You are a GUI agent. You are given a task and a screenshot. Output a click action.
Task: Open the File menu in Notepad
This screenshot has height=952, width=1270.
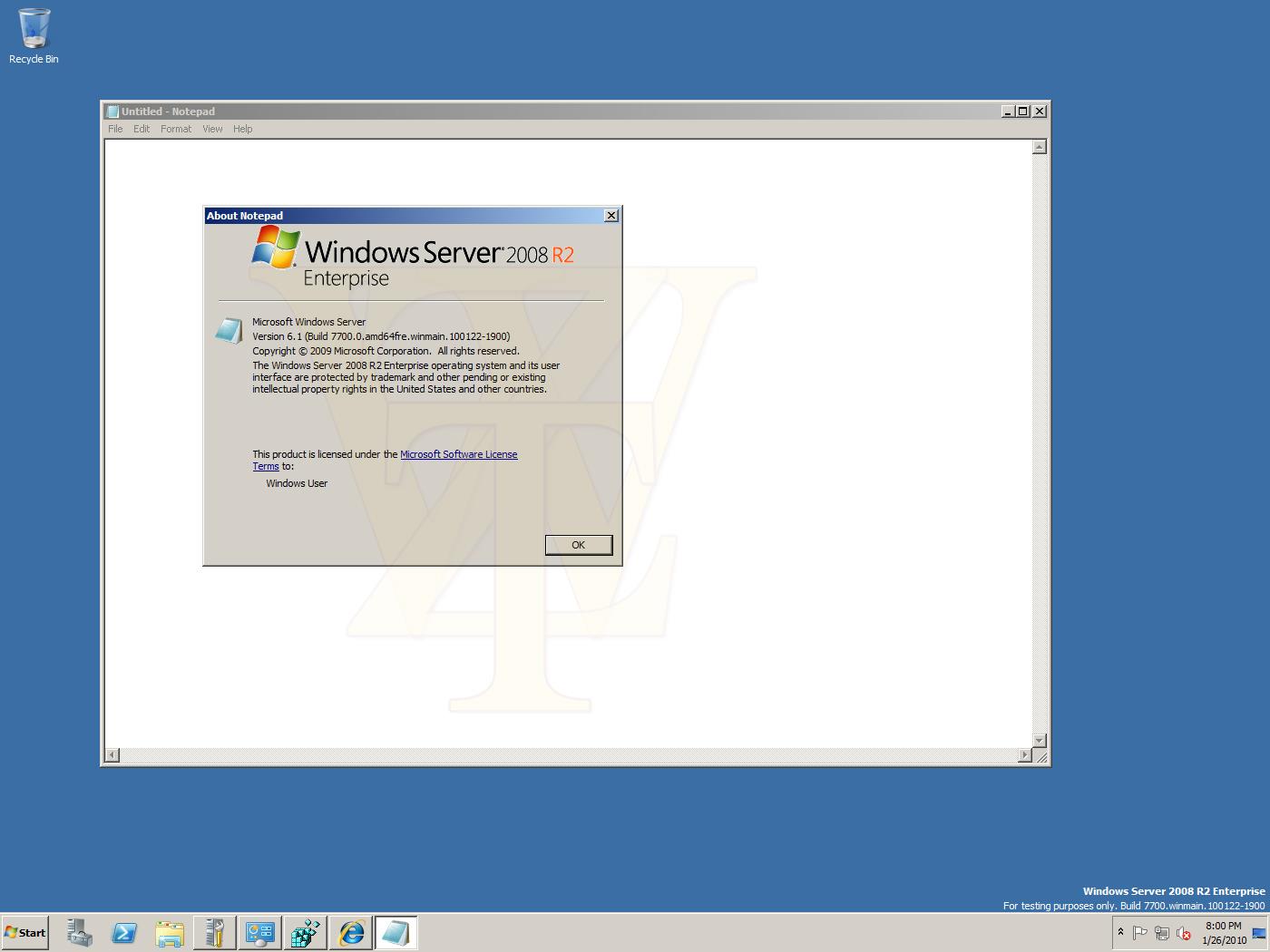(x=115, y=129)
